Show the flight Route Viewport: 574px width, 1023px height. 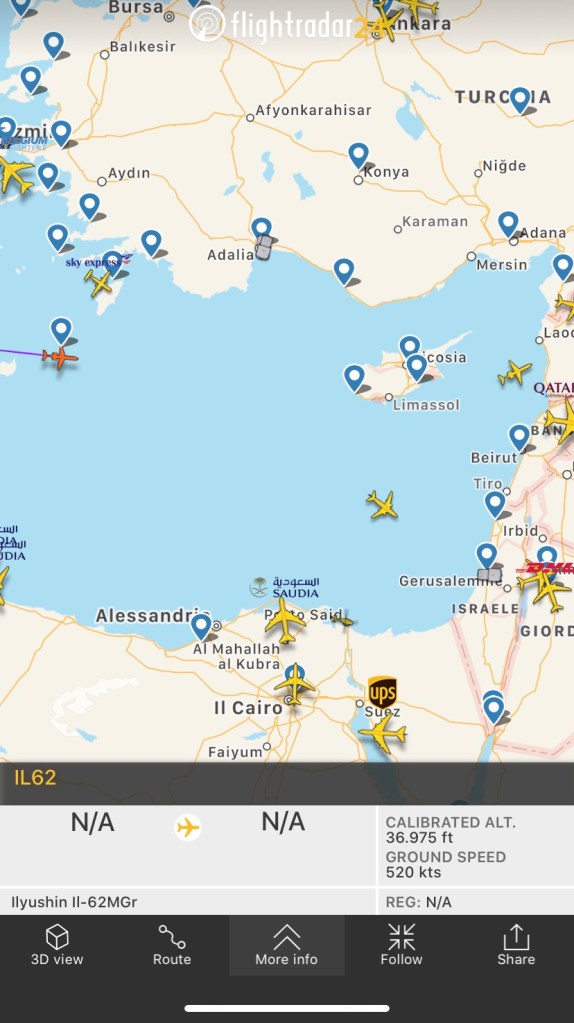172,945
